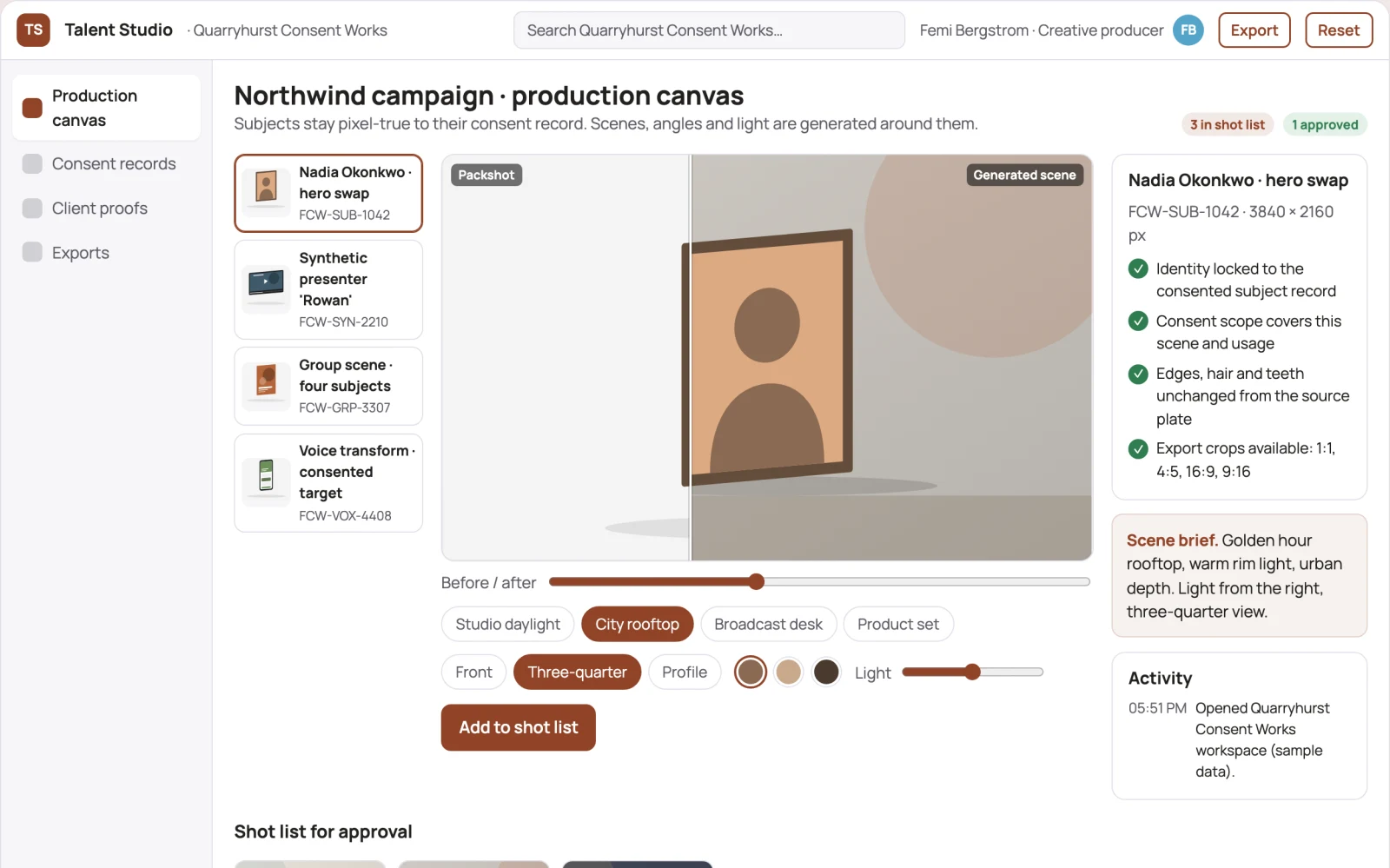Choose the Three-quarter angle option
This screenshot has height=868, width=1390.
(577, 672)
